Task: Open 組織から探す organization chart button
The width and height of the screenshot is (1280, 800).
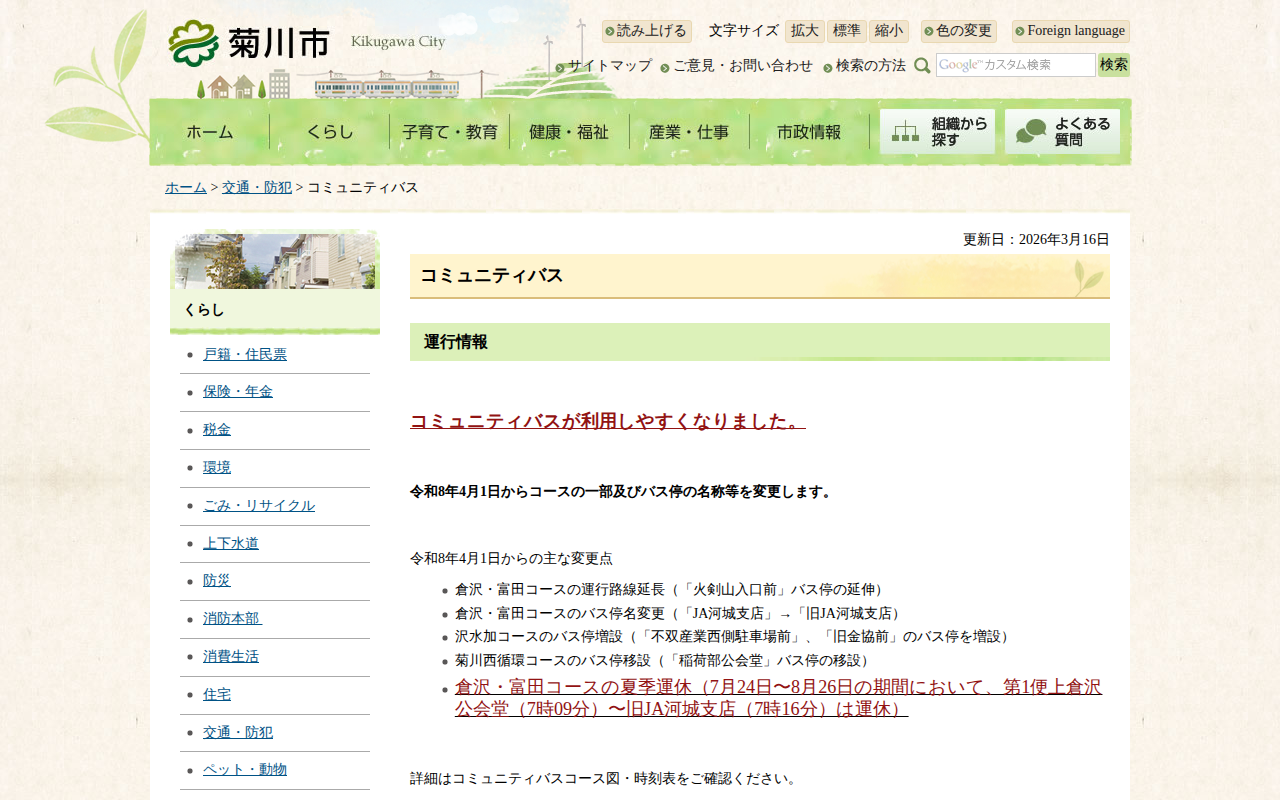Action: (x=937, y=132)
